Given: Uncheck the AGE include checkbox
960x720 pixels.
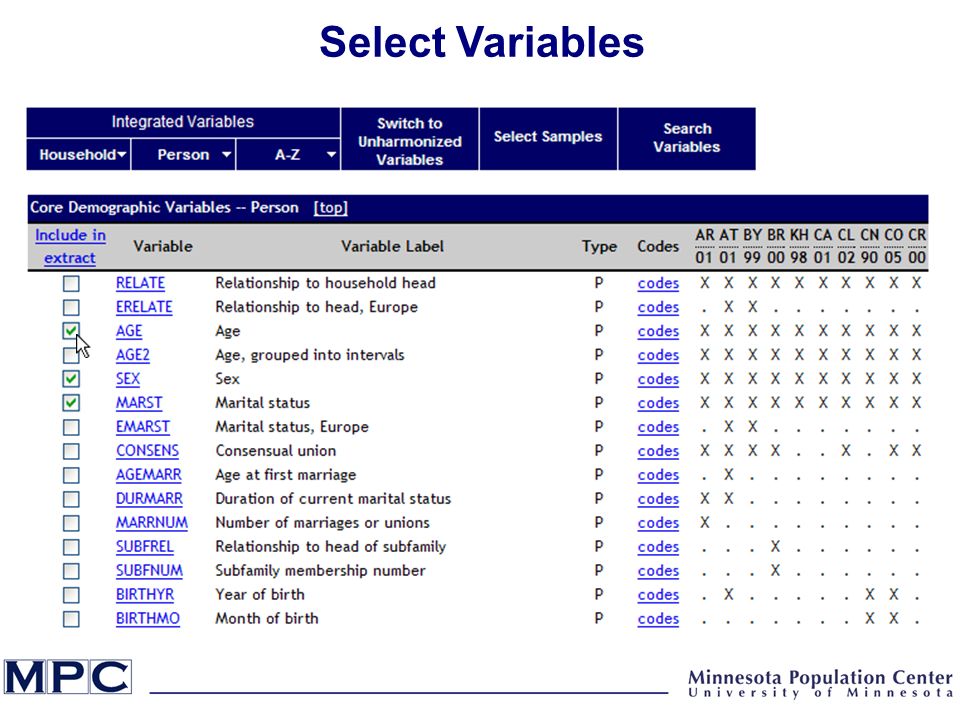Looking at the screenshot, I should pos(71,331).
